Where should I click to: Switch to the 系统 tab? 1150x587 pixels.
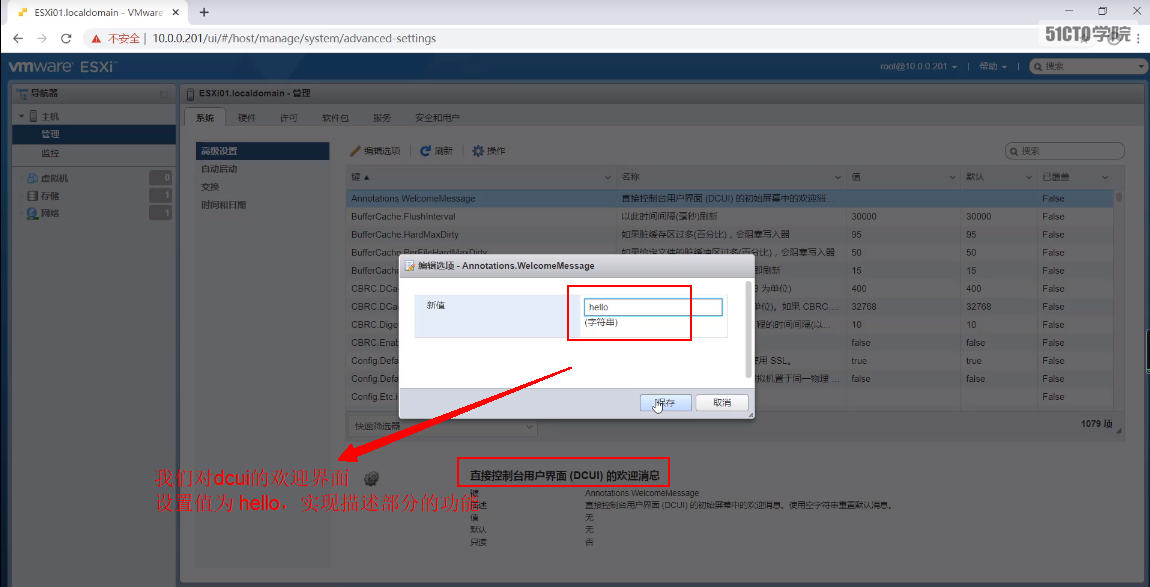click(205, 117)
